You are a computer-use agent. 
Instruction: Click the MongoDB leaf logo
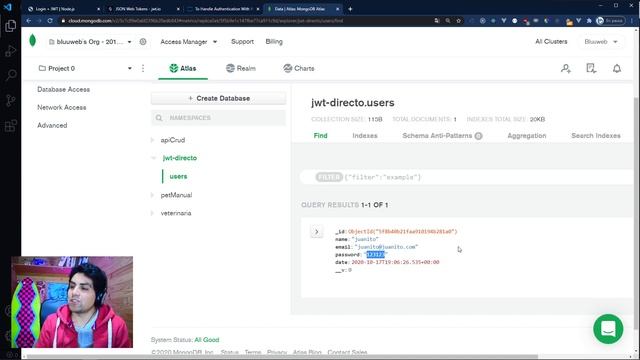point(33,41)
